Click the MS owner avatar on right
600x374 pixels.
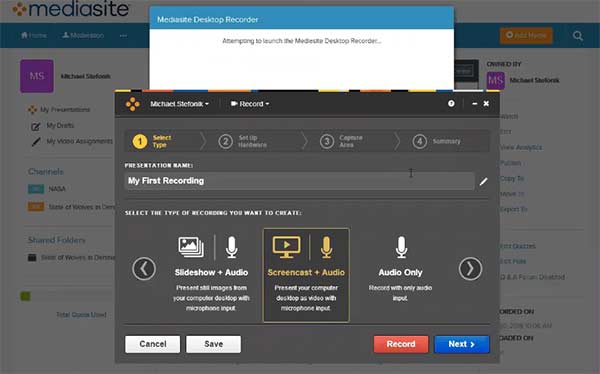point(495,80)
